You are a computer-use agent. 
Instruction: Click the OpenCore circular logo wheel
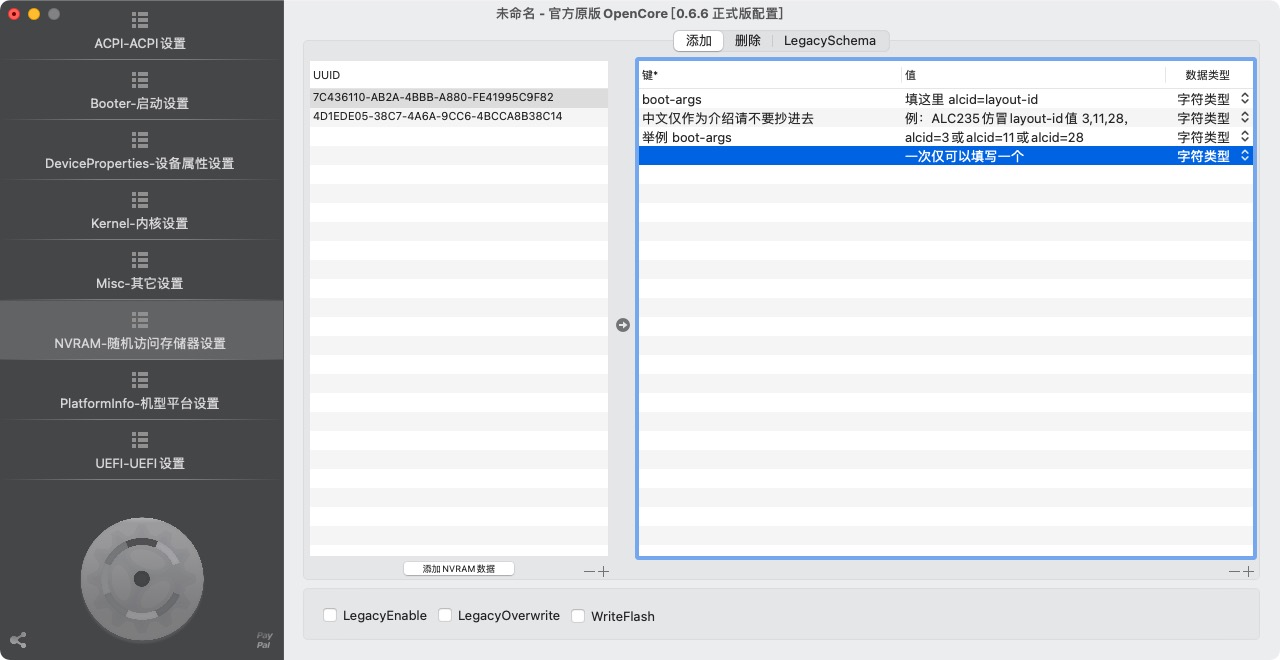142,578
